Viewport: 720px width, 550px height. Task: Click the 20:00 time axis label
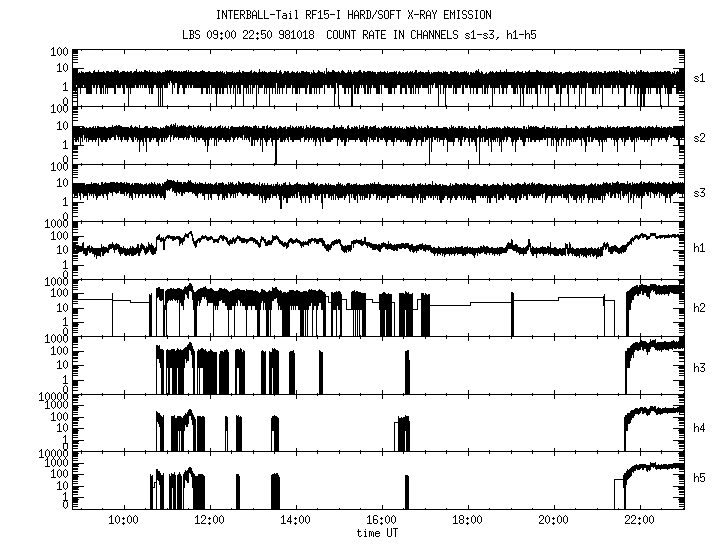pyautogui.click(x=553, y=521)
